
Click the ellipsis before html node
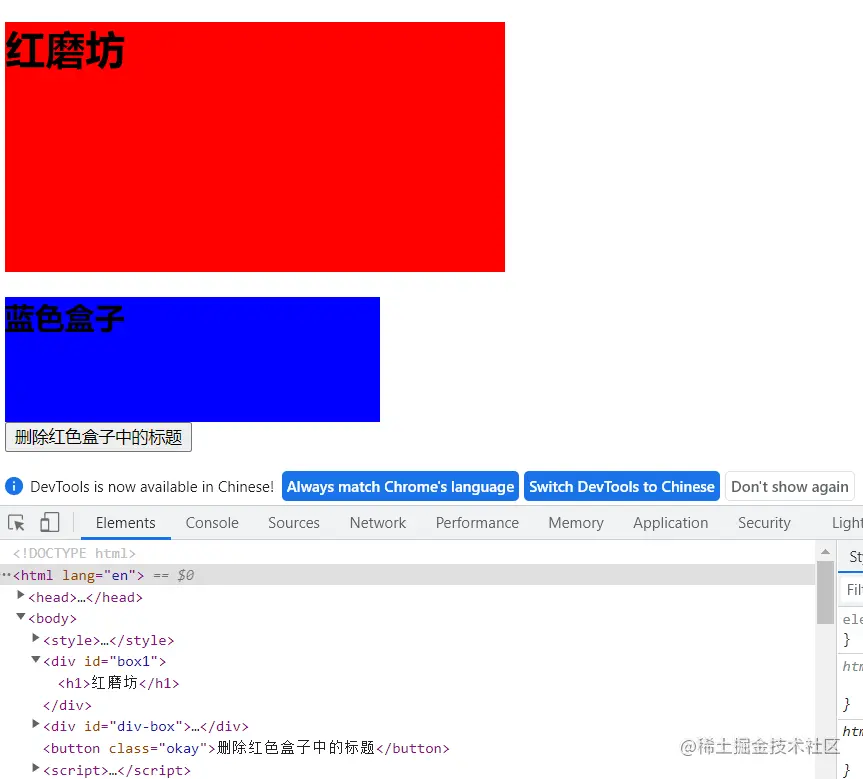[x=6, y=575]
